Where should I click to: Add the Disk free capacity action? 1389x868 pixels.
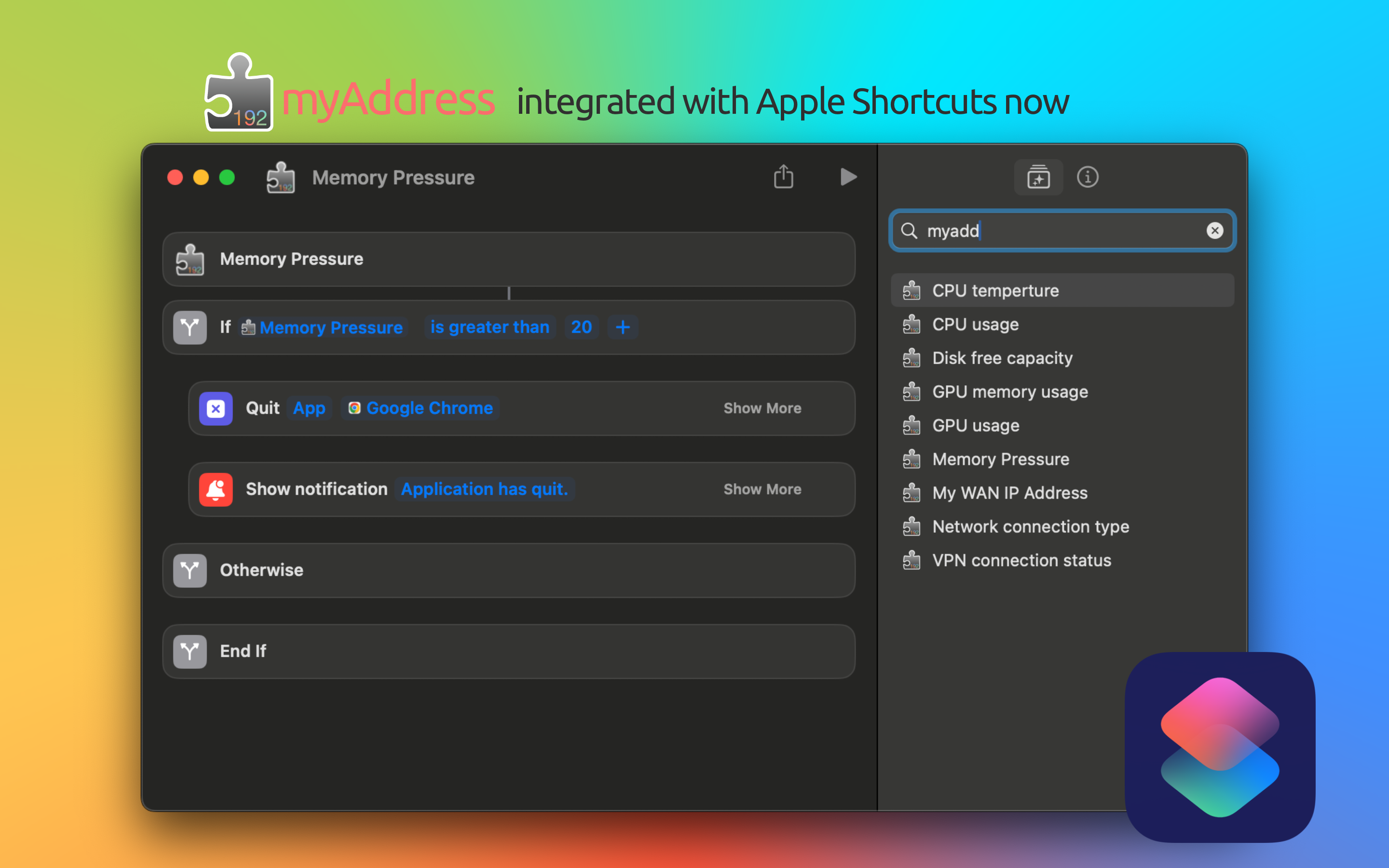(x=1062, y=358)
